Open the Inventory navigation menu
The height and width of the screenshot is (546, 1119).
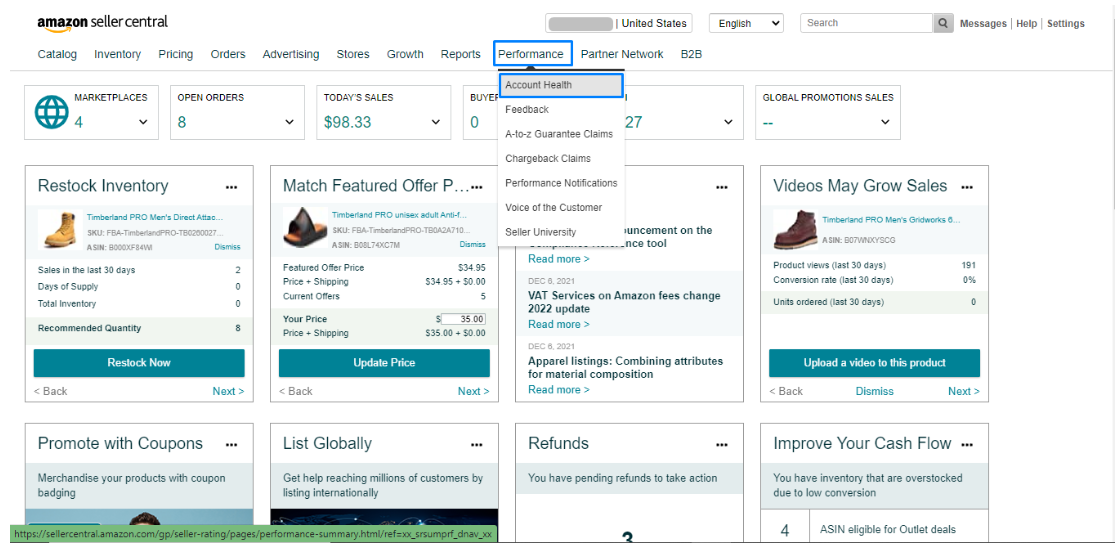click(117, 54)
